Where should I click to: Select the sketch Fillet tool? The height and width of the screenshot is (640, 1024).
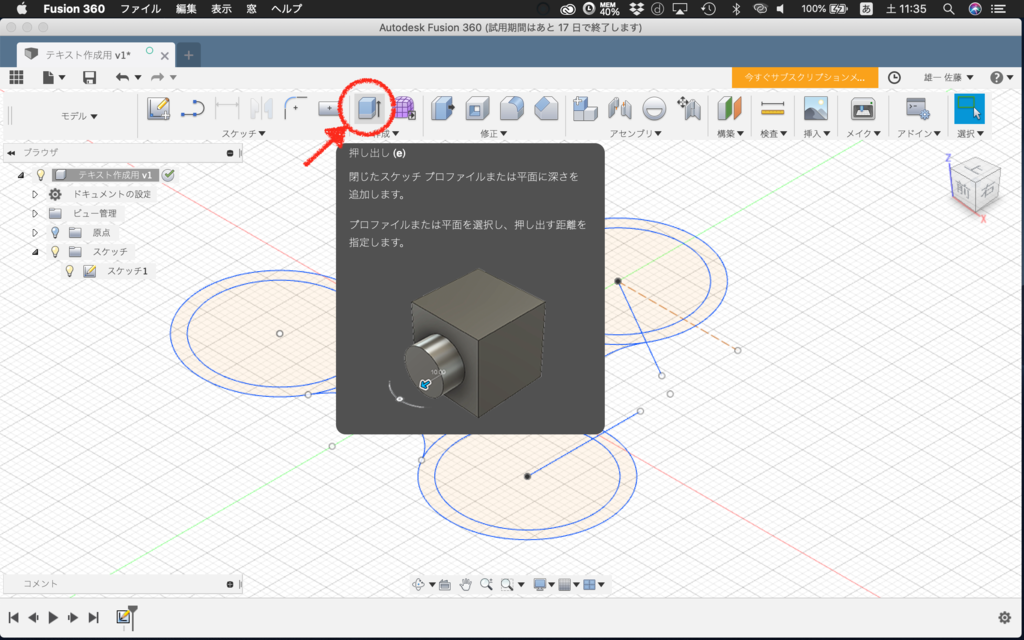pyautogui.click(x=295, y=108)
